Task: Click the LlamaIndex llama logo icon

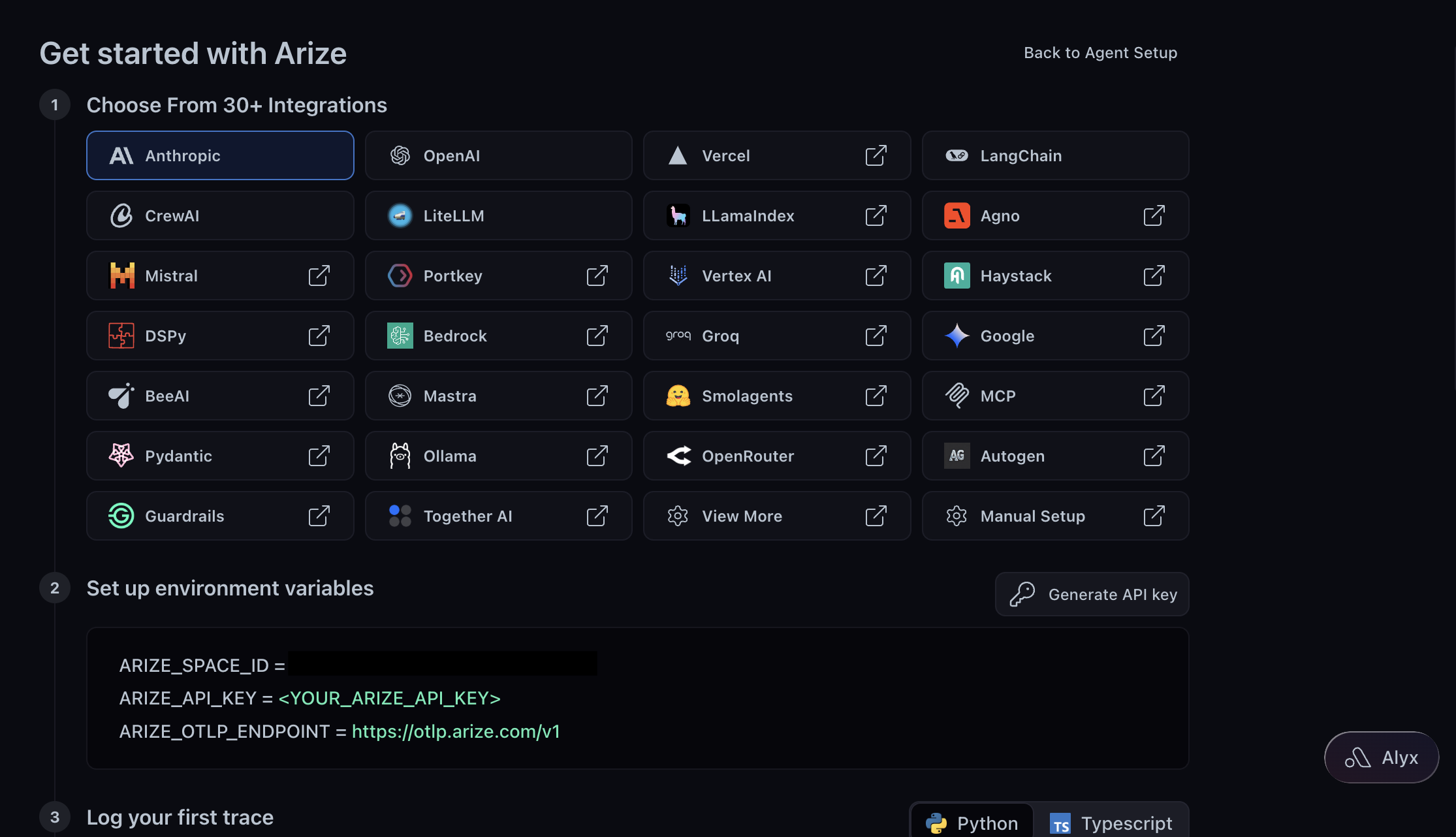Action: click(678, 215)
